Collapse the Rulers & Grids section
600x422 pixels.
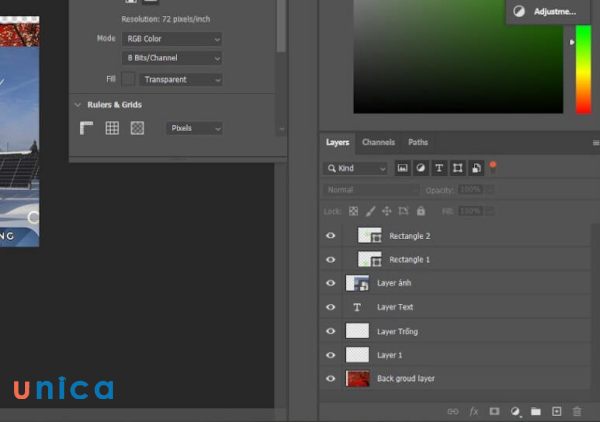tap(78, 104)
